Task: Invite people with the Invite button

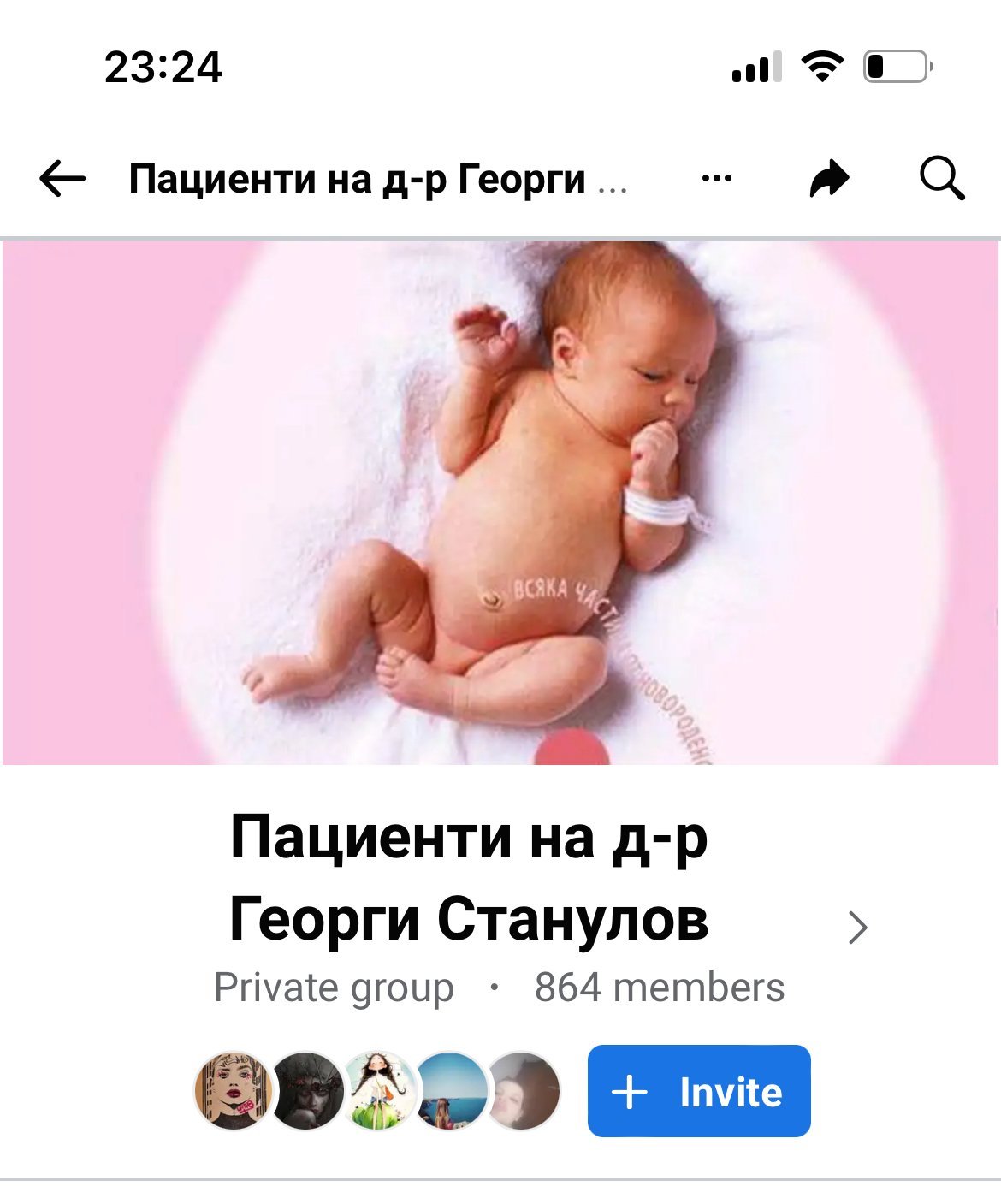Action: click(x=699, y=1091)
